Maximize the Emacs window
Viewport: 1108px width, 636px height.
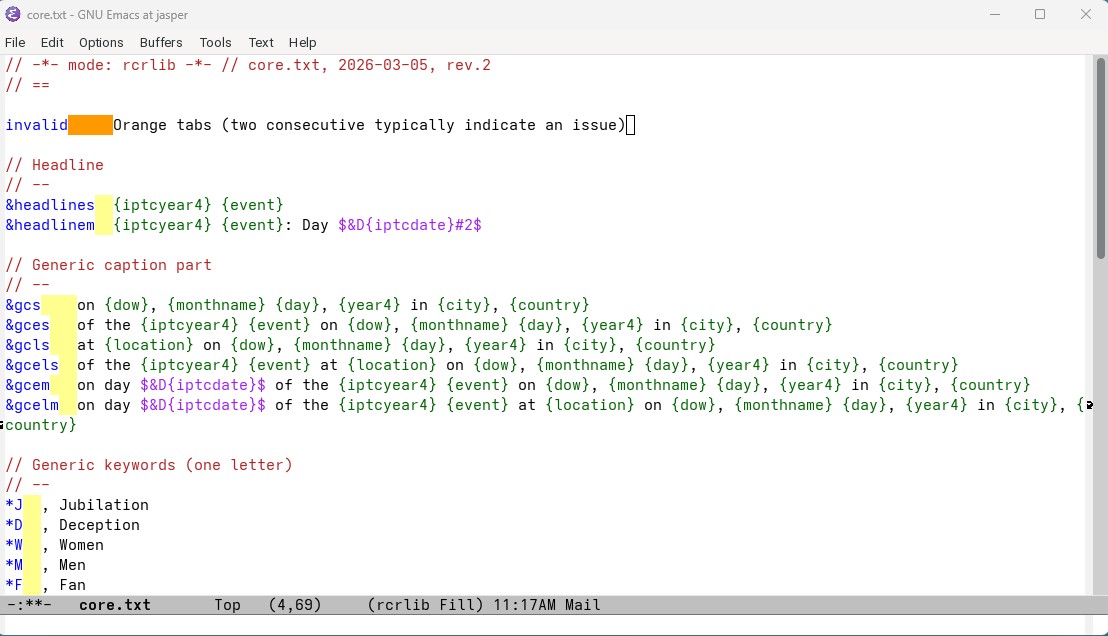click(x=1040, y=14)
